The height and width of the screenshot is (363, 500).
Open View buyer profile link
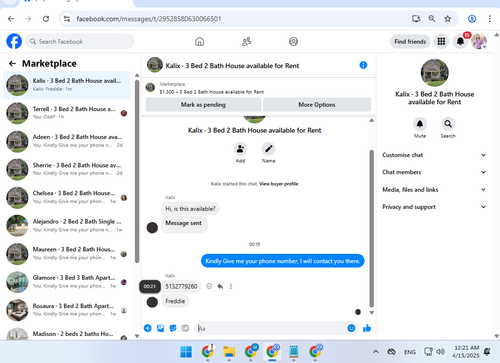tap(278, 184)
